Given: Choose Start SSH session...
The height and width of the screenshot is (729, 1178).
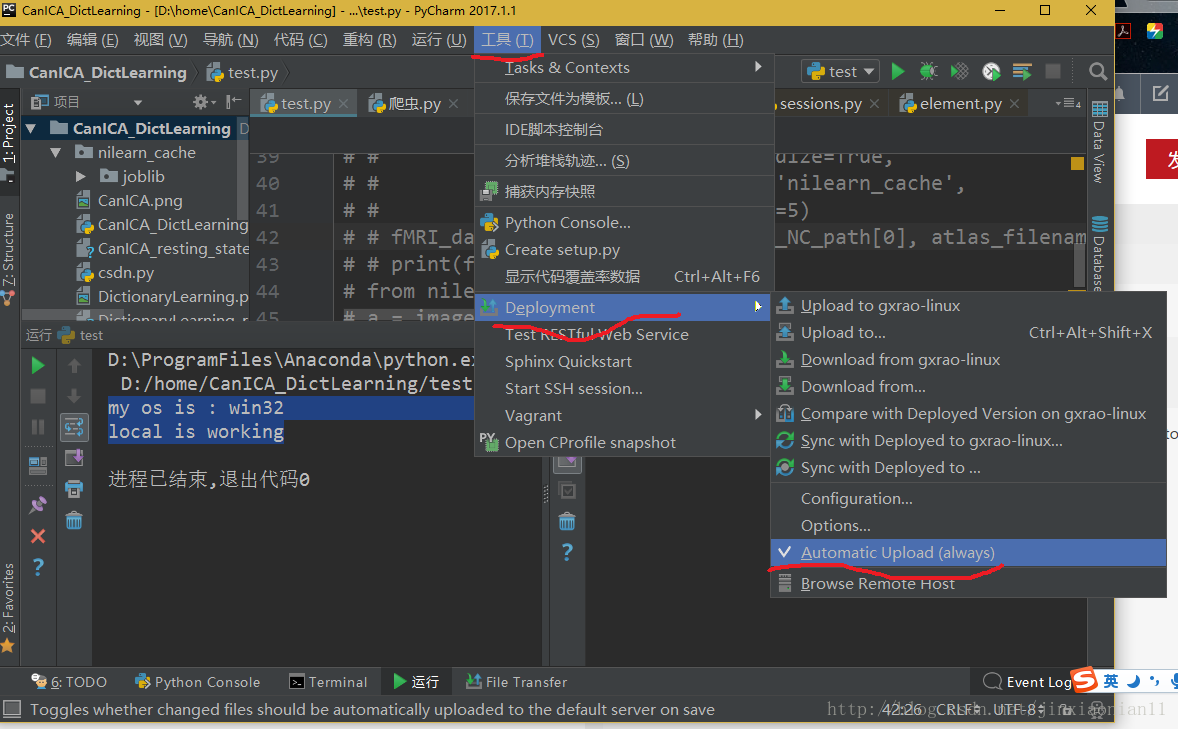Looking at the screenshot, I should [624, 389].
